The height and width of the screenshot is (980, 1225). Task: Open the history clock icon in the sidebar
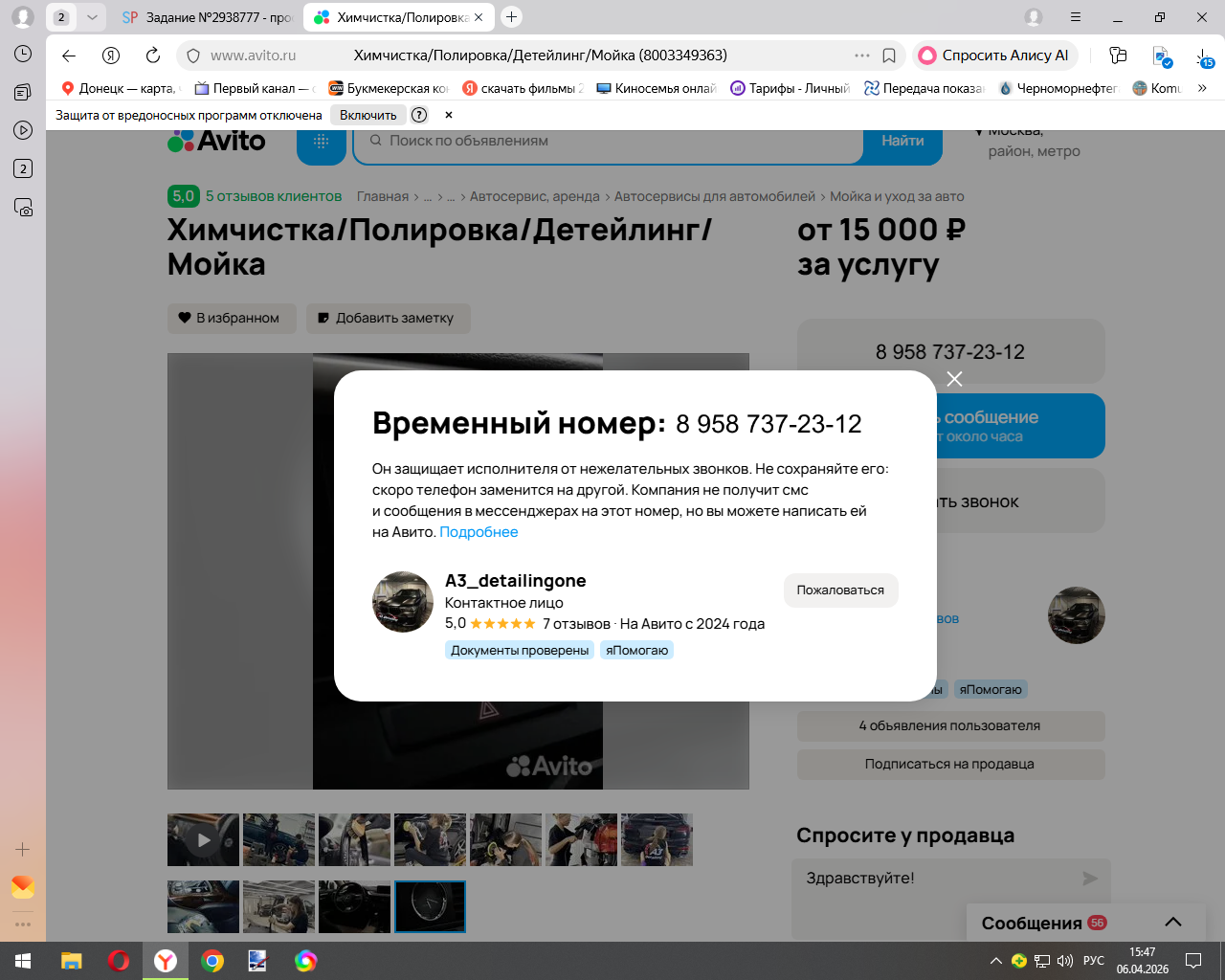point(23,54)
